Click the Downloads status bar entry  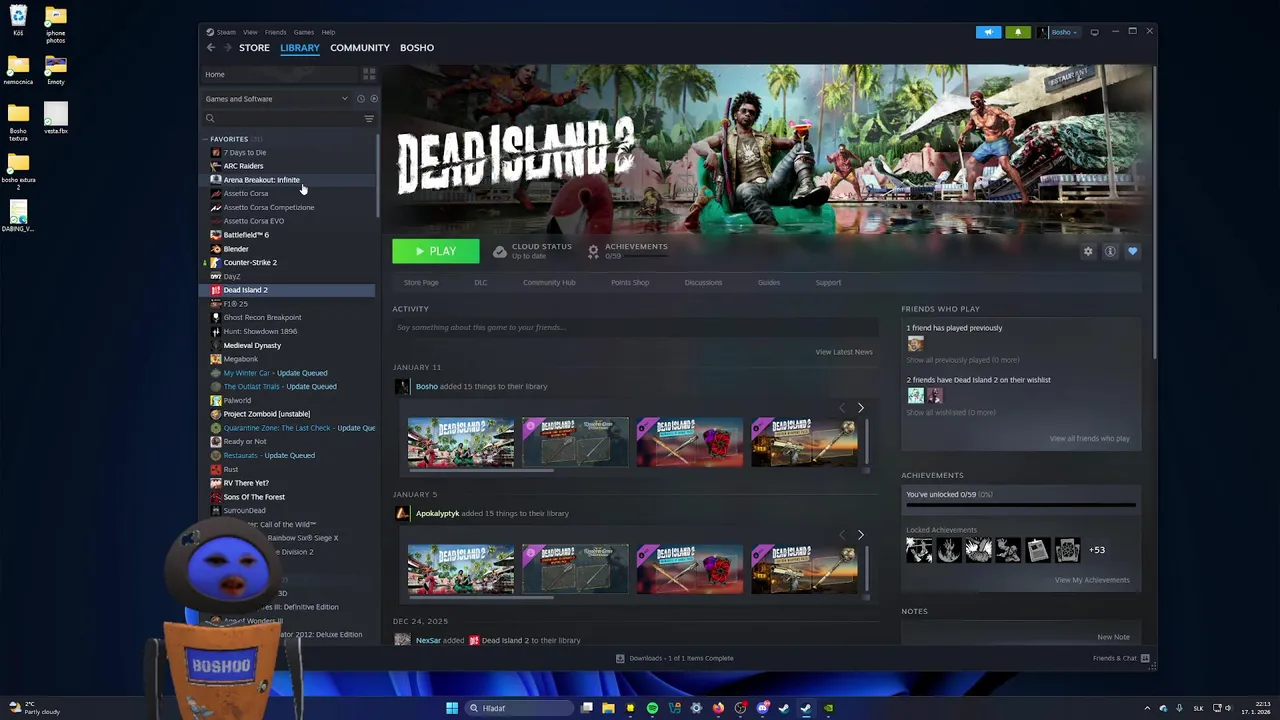point(675,658)
